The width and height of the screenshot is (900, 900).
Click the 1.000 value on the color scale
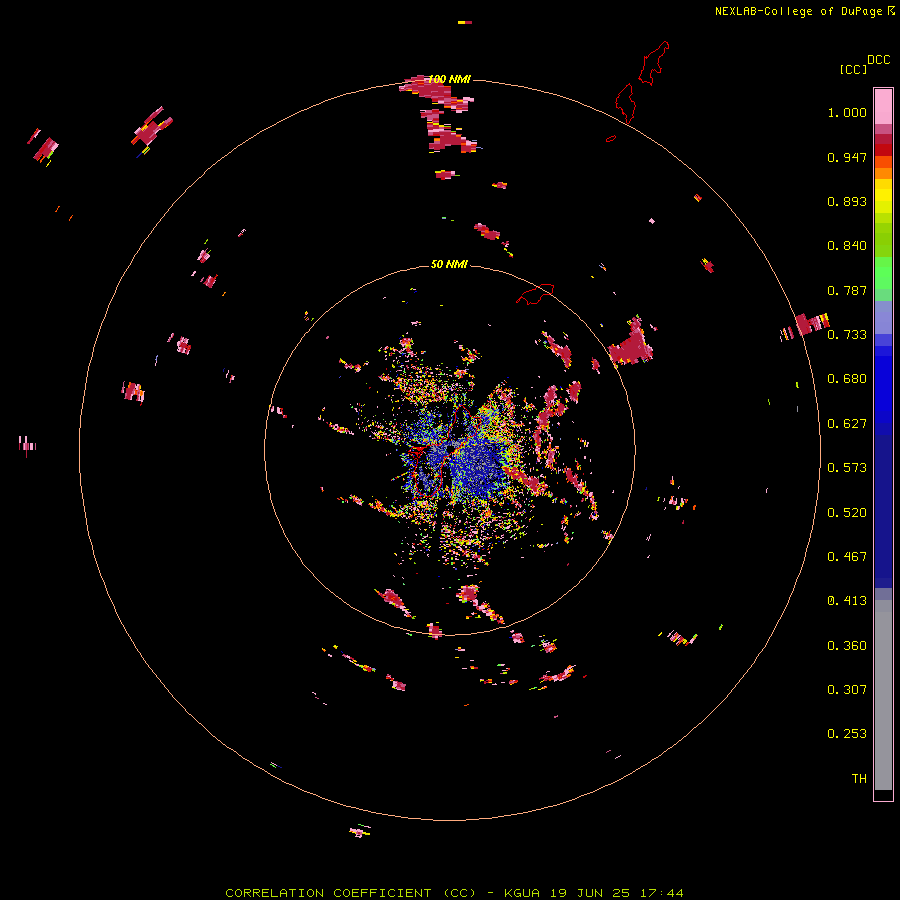(x=847, y=112)
